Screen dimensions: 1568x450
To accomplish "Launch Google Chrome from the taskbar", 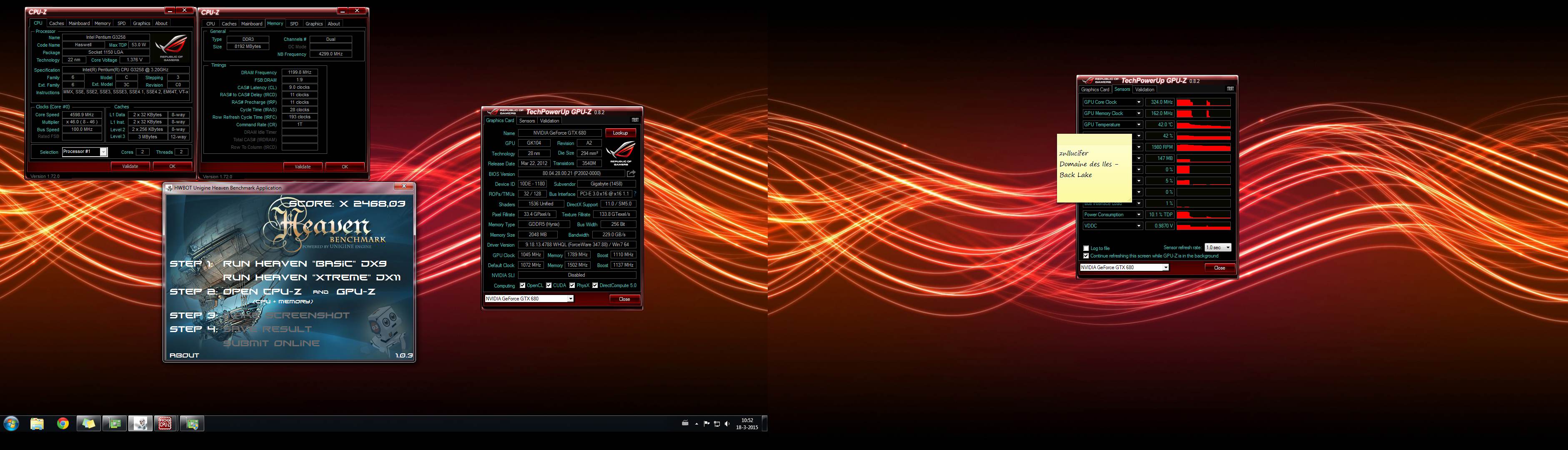I will (63, 423).
